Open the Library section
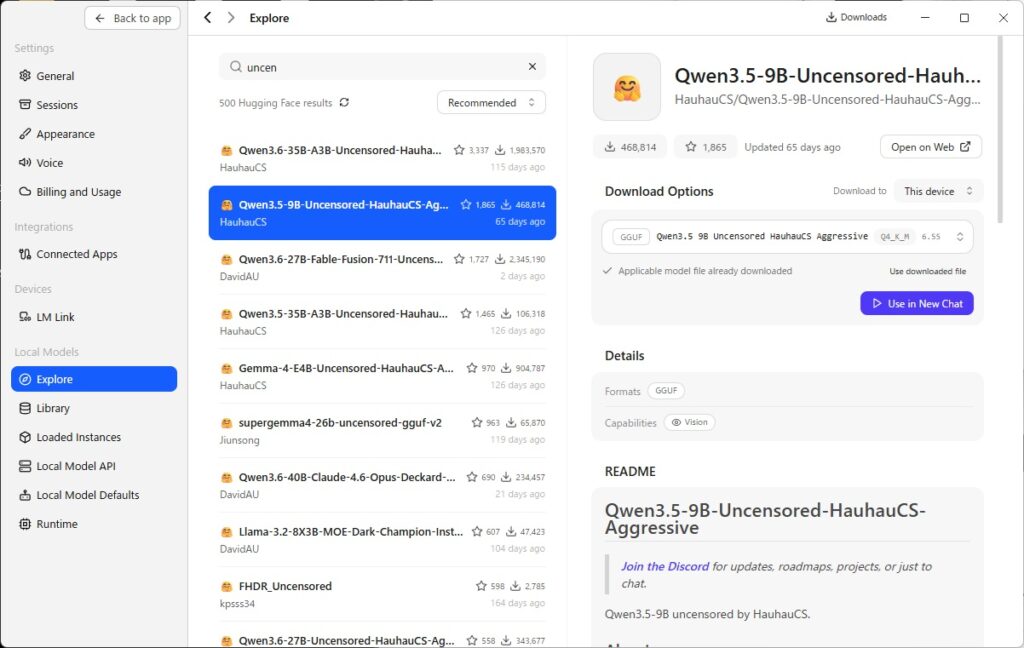 pos(94,408)
